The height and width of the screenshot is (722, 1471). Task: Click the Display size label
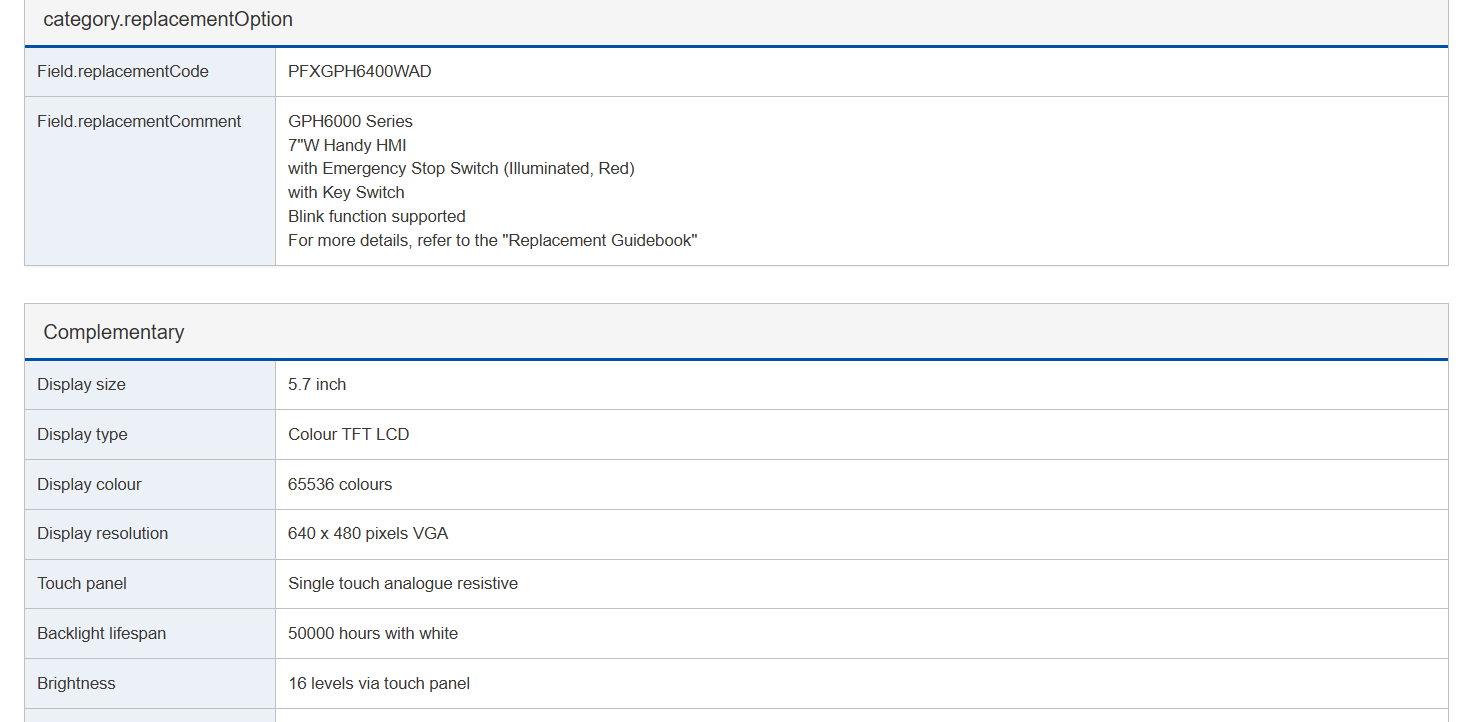81,384
